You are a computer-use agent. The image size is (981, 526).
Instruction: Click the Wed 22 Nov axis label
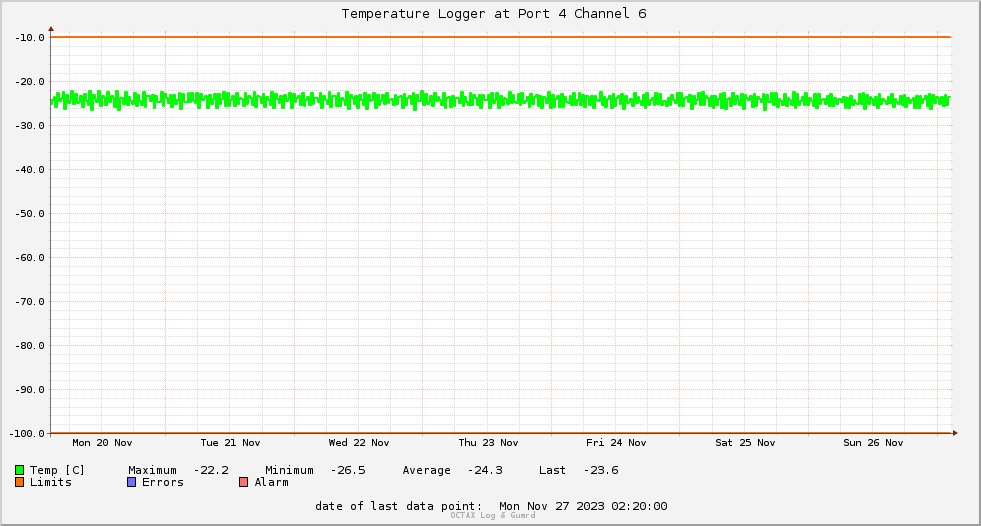pyautogui.click(x=359, y=443)
